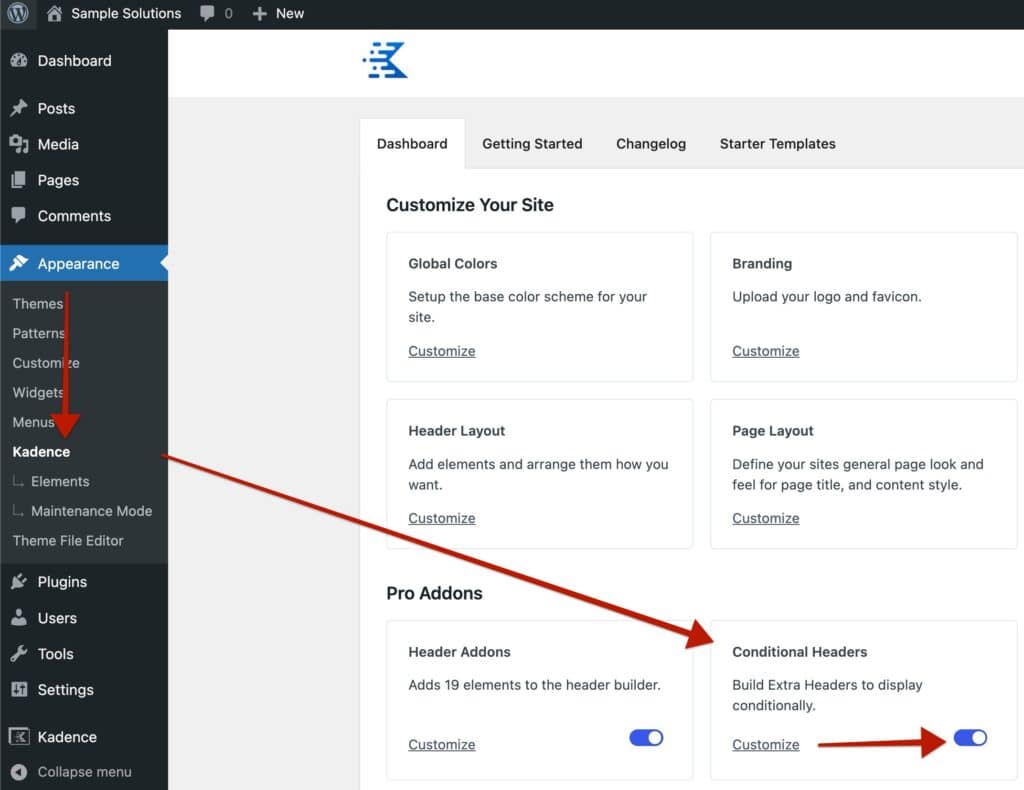Switch to the Getting Started tab
This screenshot has width=1024, height=790.
click(532, 143)
